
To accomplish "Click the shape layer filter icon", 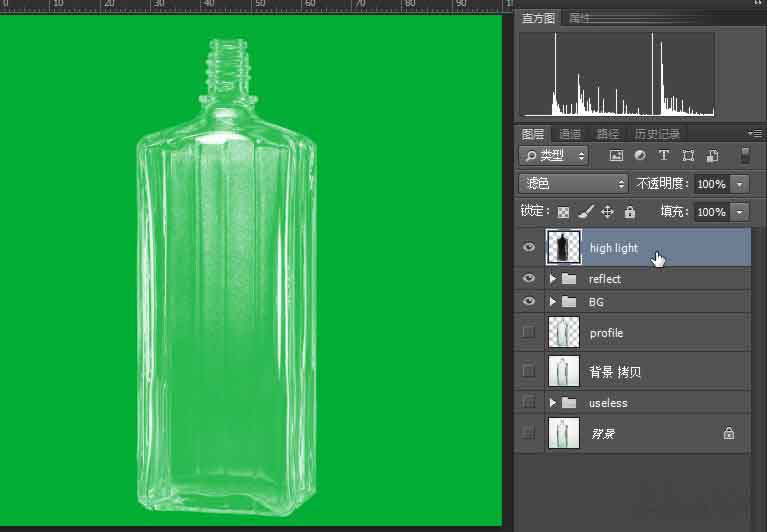I will click(688, 156).
